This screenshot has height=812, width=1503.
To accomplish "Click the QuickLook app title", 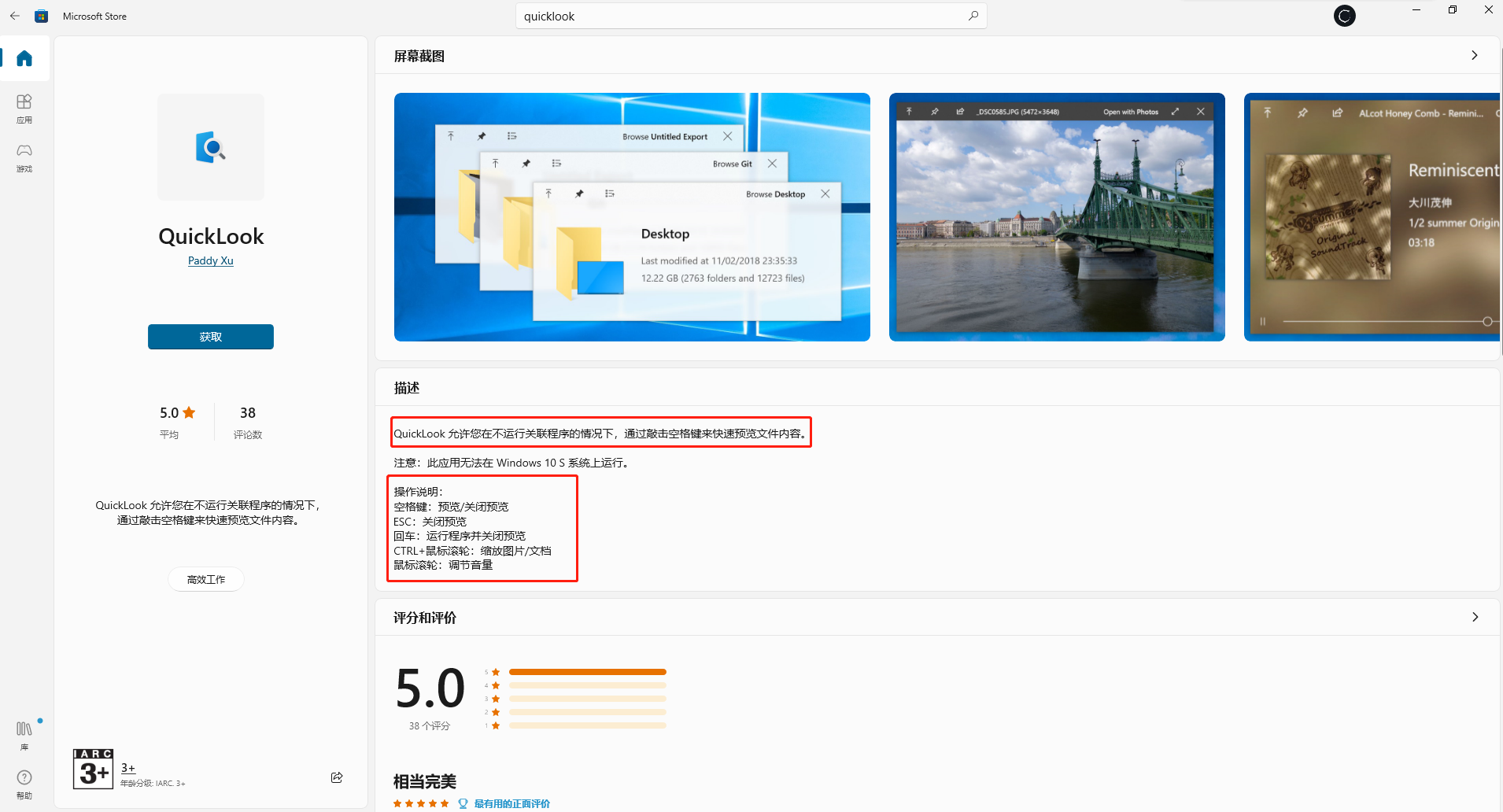I will coord(211,236).
